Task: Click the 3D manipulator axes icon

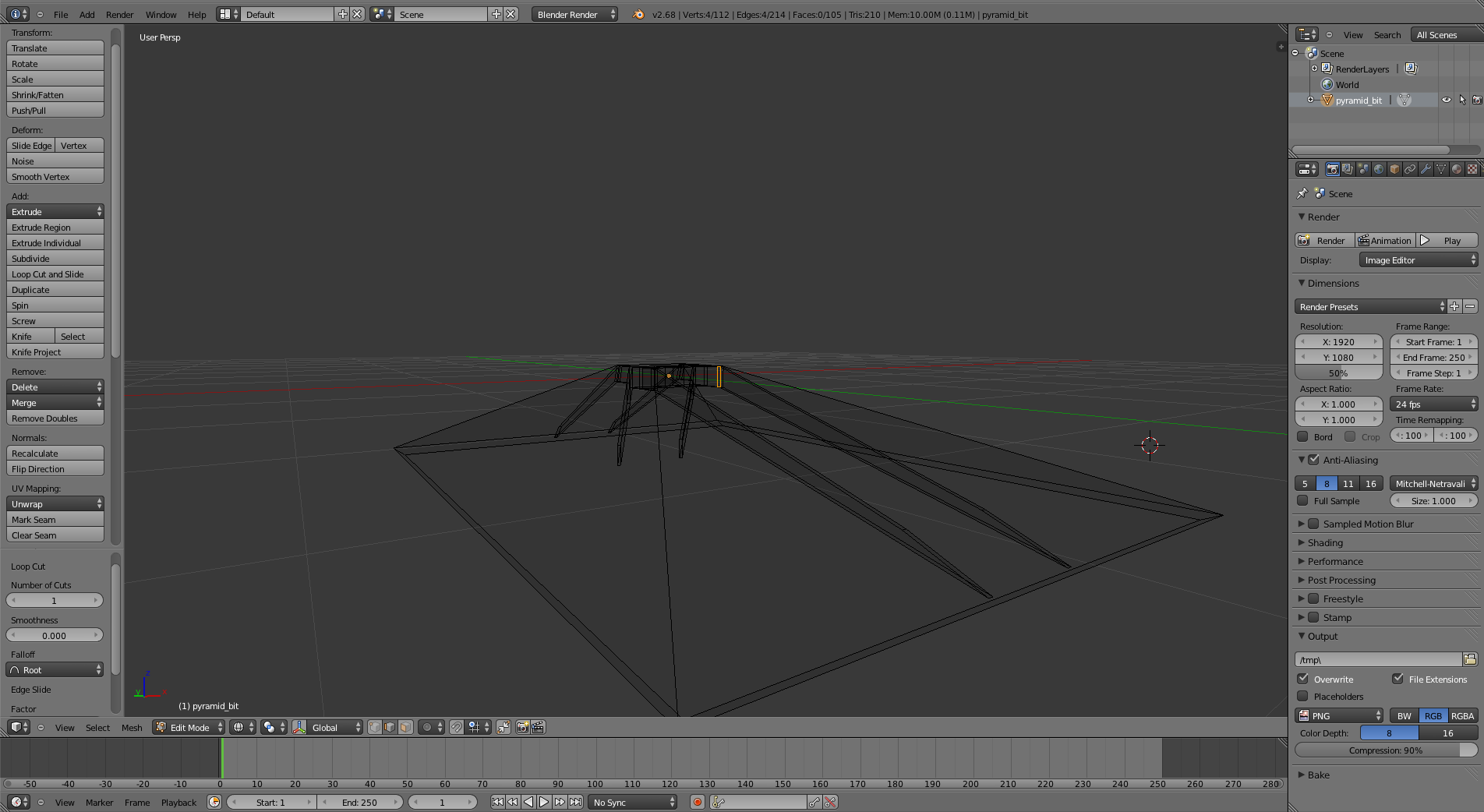Action: 299,727
